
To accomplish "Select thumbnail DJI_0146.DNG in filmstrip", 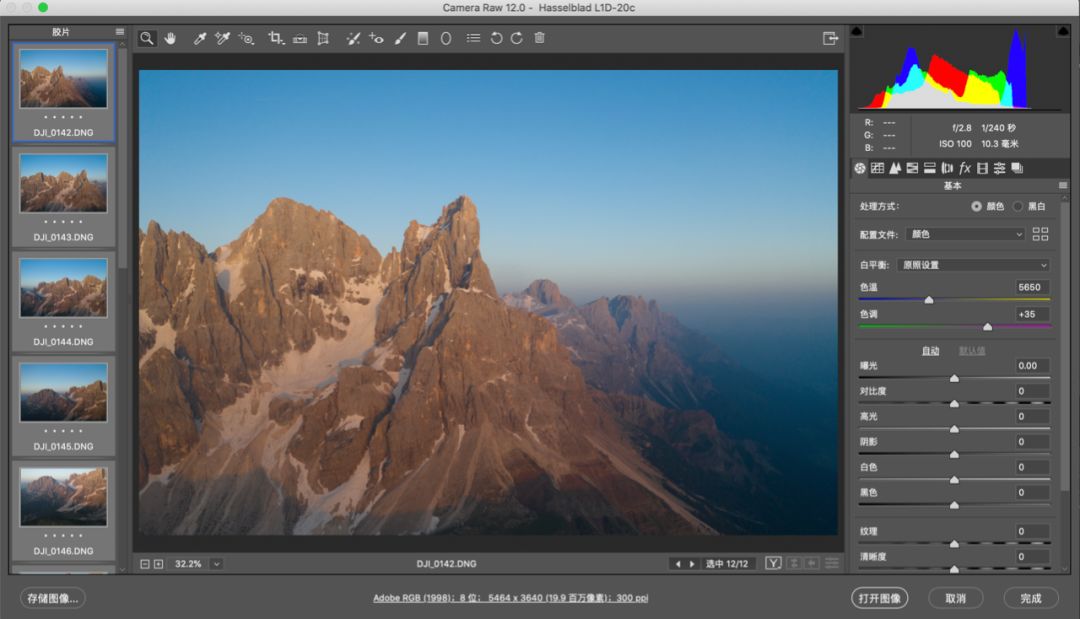I will point(63,510).
